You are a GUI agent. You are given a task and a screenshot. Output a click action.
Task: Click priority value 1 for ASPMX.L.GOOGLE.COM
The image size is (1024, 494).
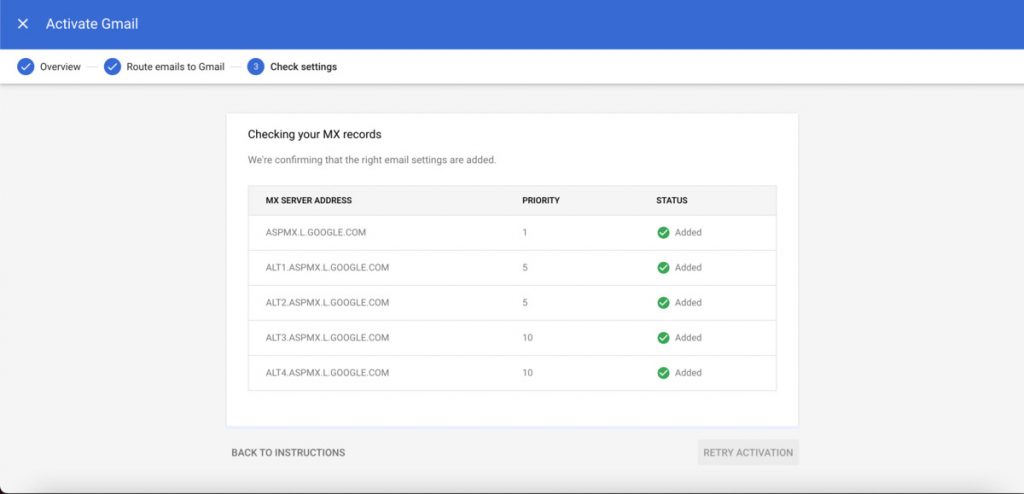524,233
